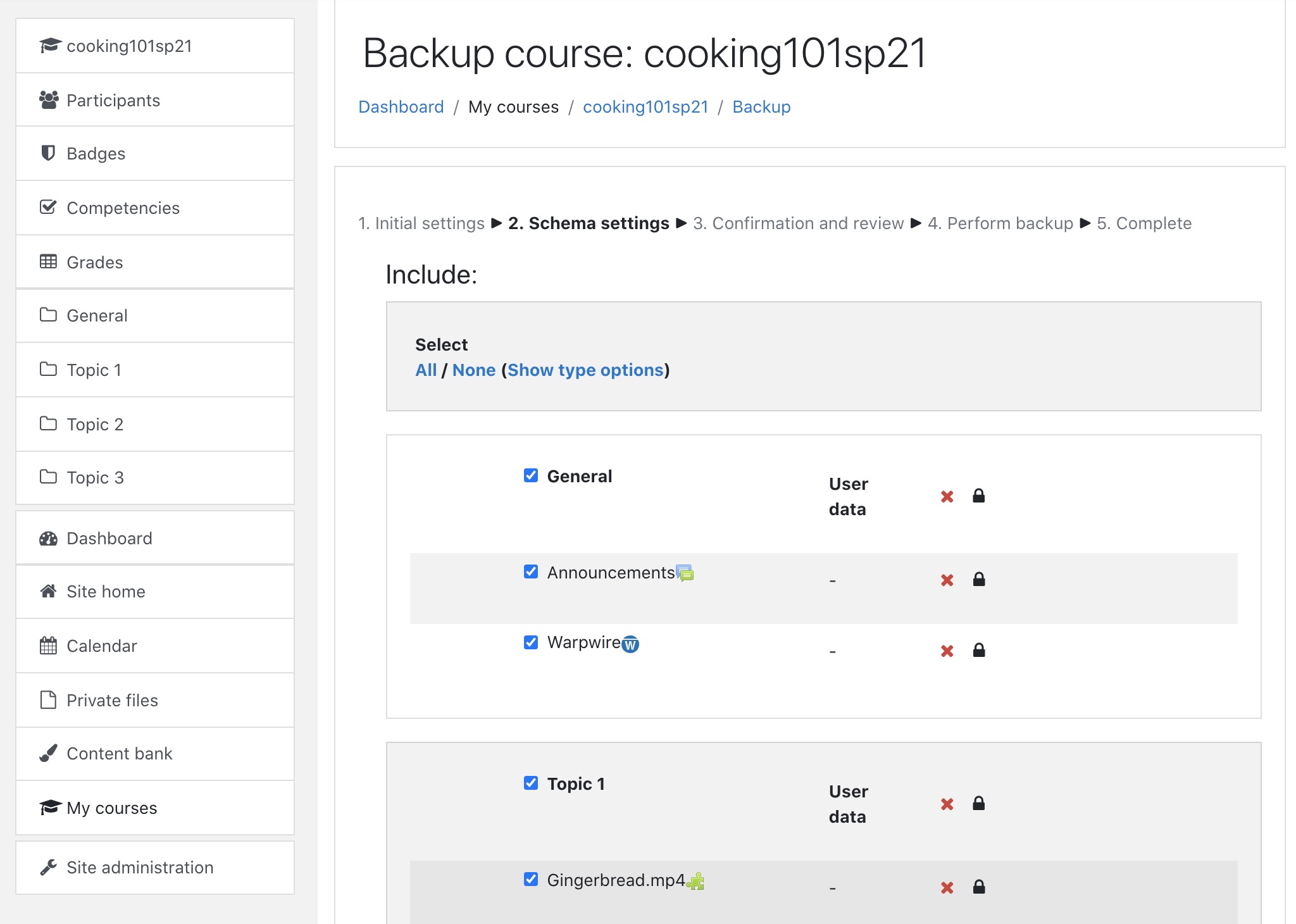Click the Dashboard breadcrumb link

[x=401, y=107]
